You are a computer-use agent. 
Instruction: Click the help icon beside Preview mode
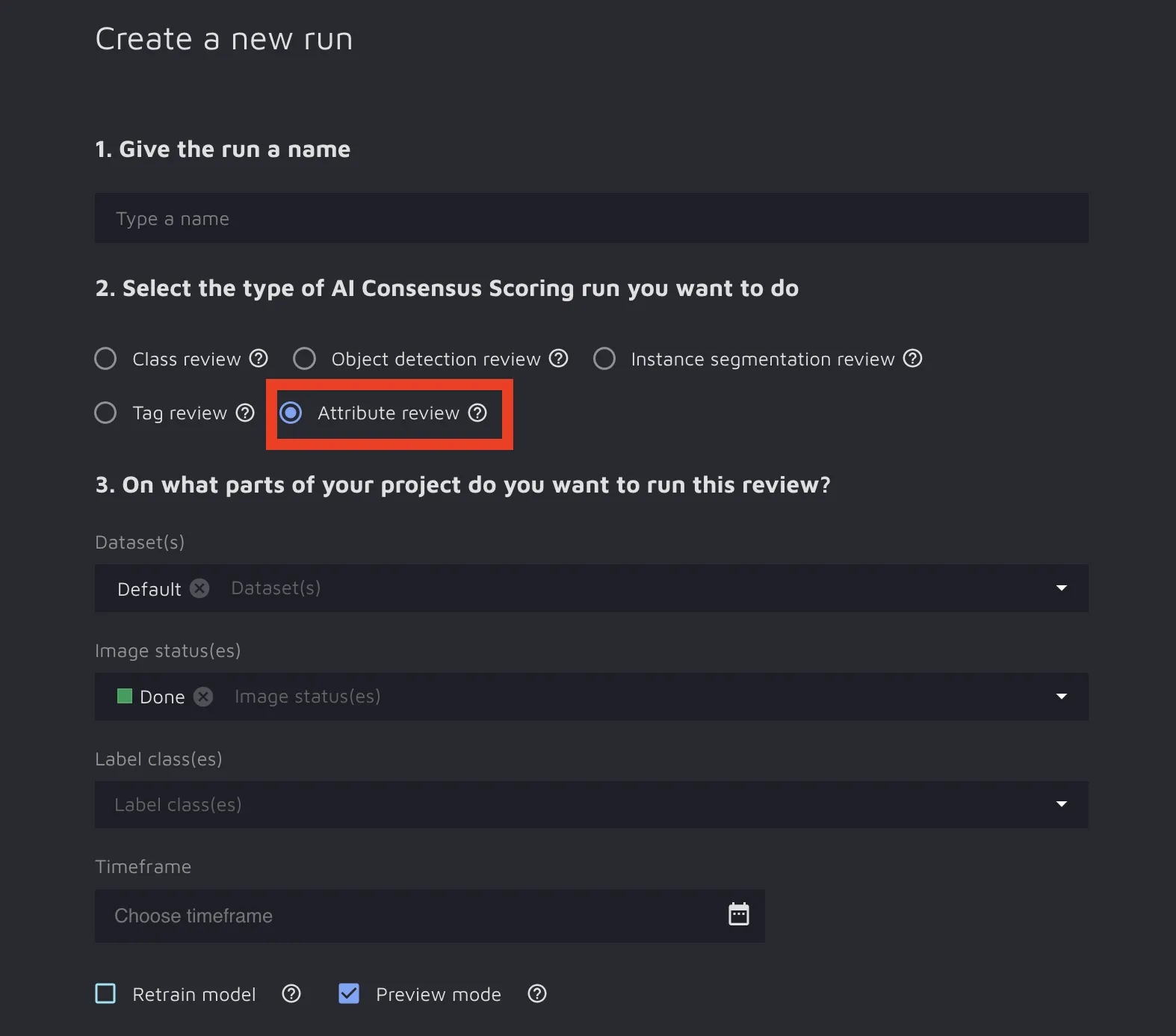tap(537, 993)
